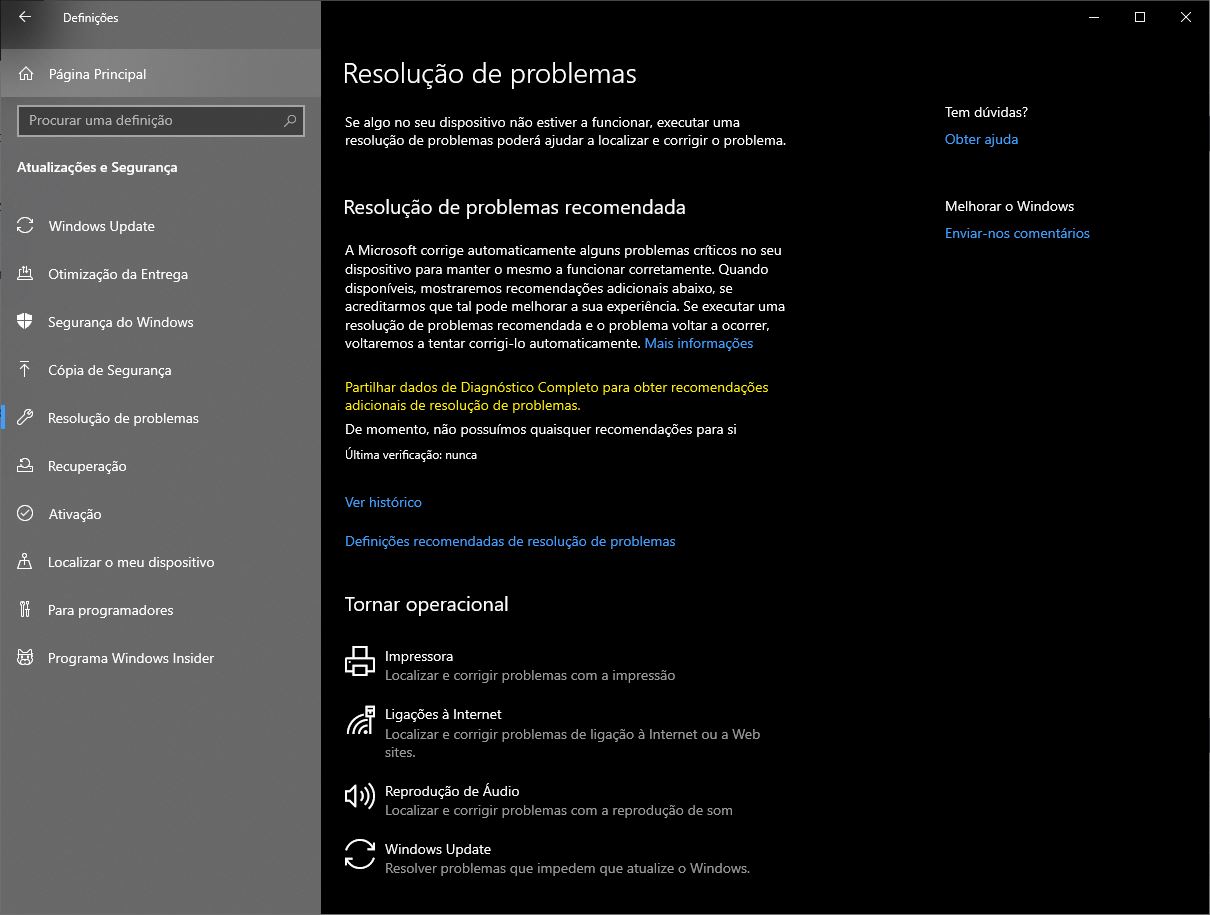1210x915 pixels.
Task: Go to Página Principal
Action: point(160,74)
